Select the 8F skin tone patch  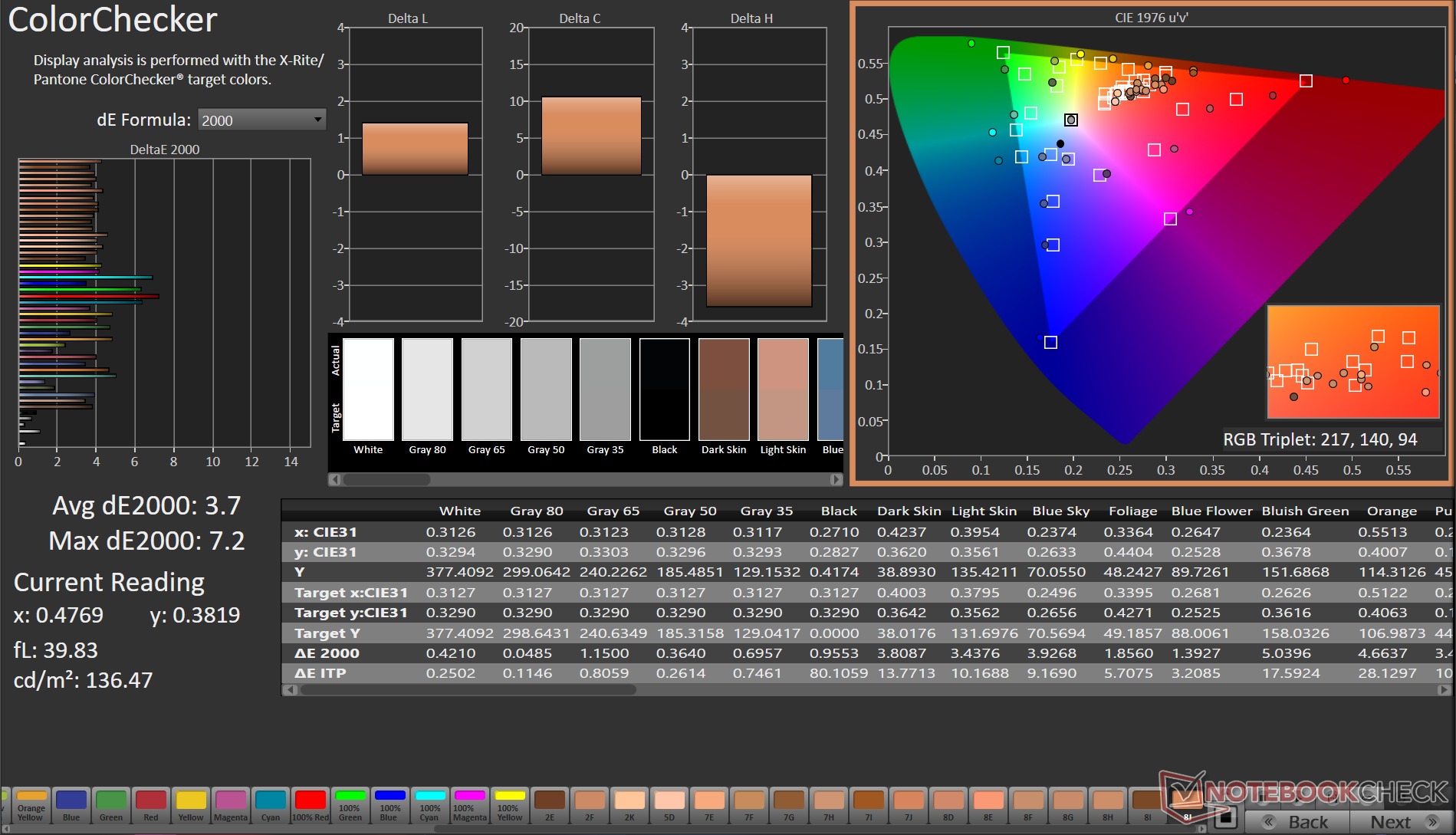tap(1028, 806)
